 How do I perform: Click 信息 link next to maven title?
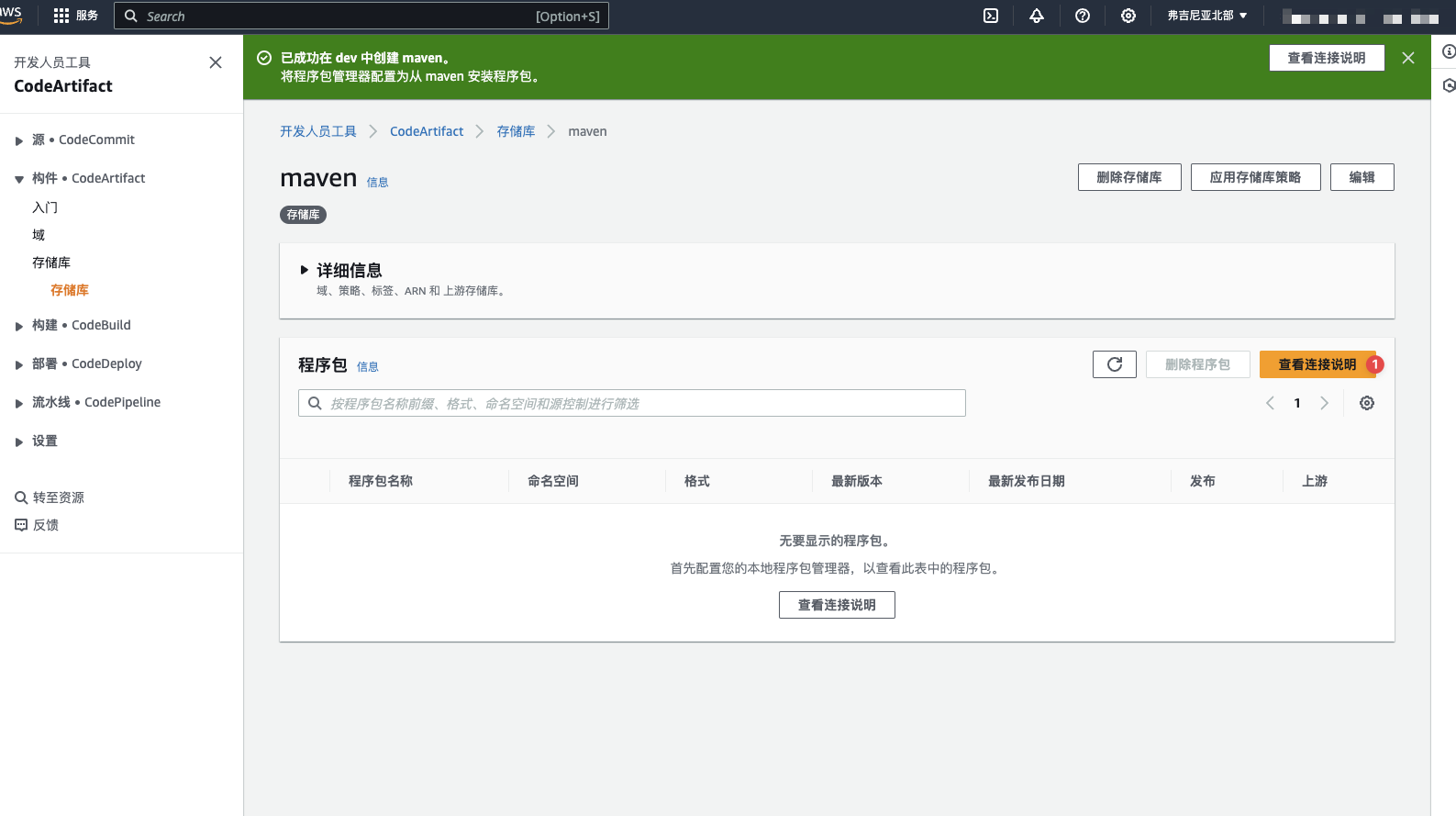377,183
